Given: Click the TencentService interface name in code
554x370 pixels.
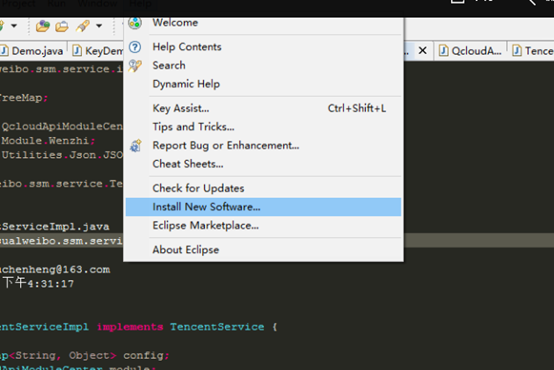Looking at the screenshot, I should (x=217, y=327).
